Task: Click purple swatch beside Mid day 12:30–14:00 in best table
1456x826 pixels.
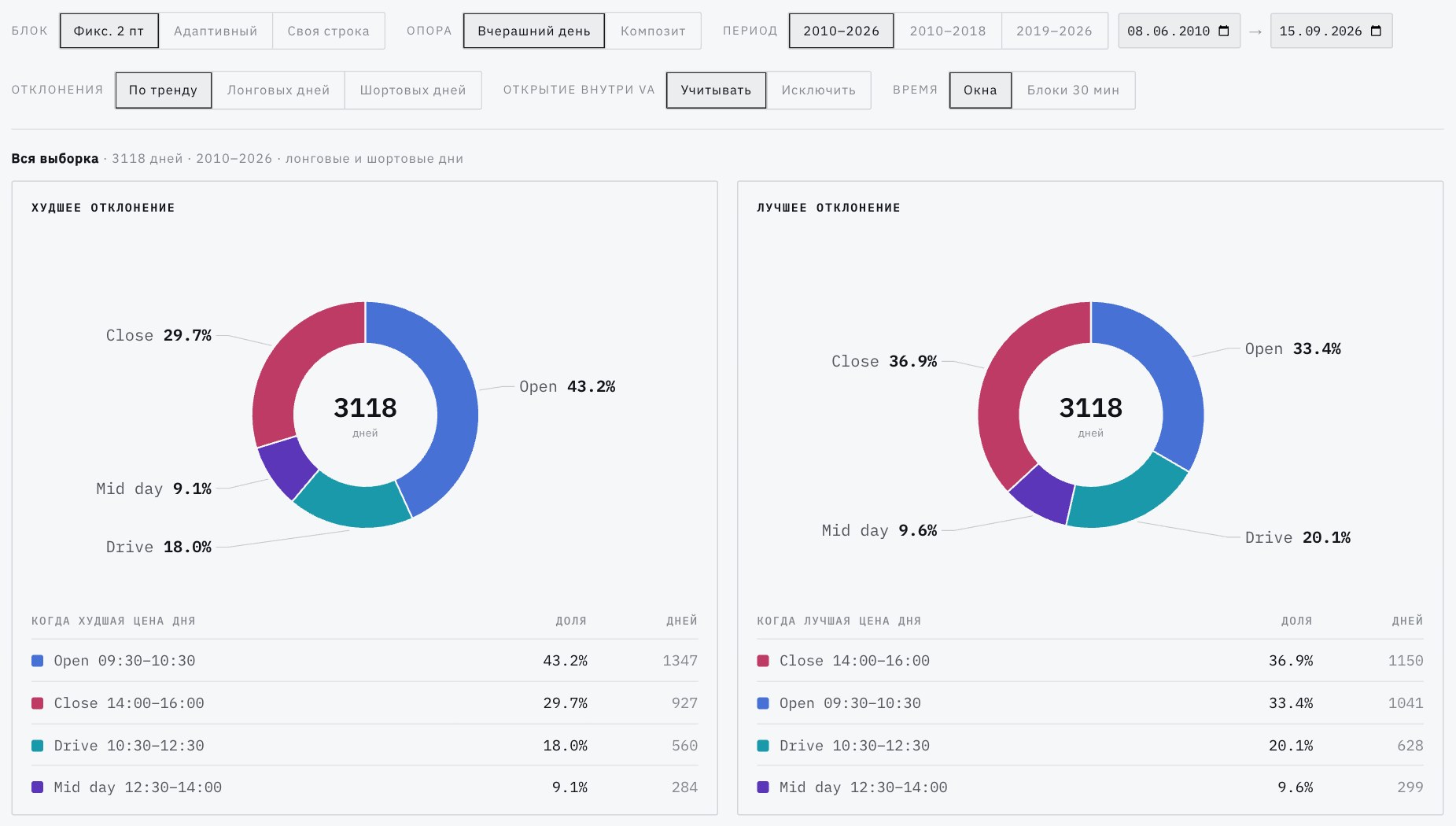Action: click(x=763, y=787)
